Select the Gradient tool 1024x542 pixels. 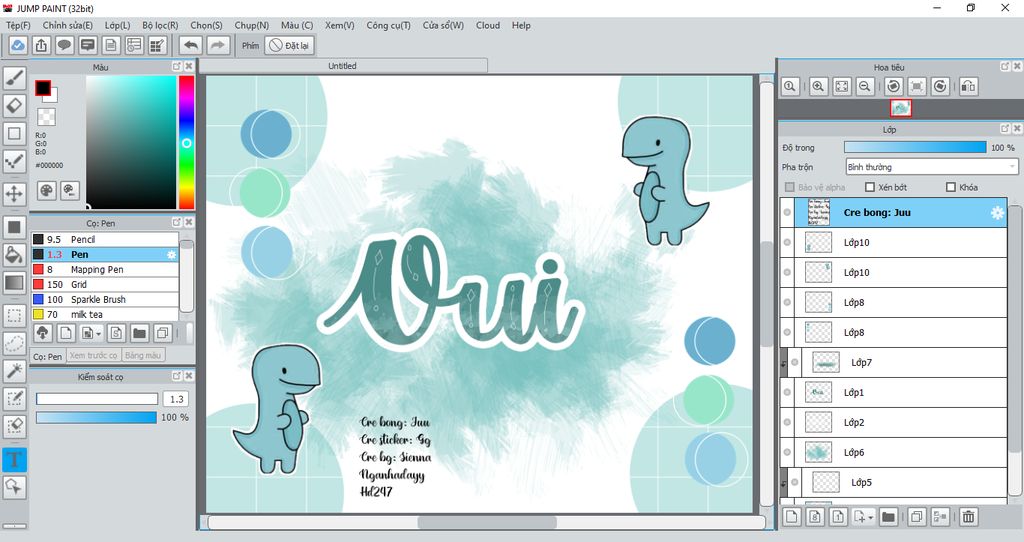coord(14,283)
